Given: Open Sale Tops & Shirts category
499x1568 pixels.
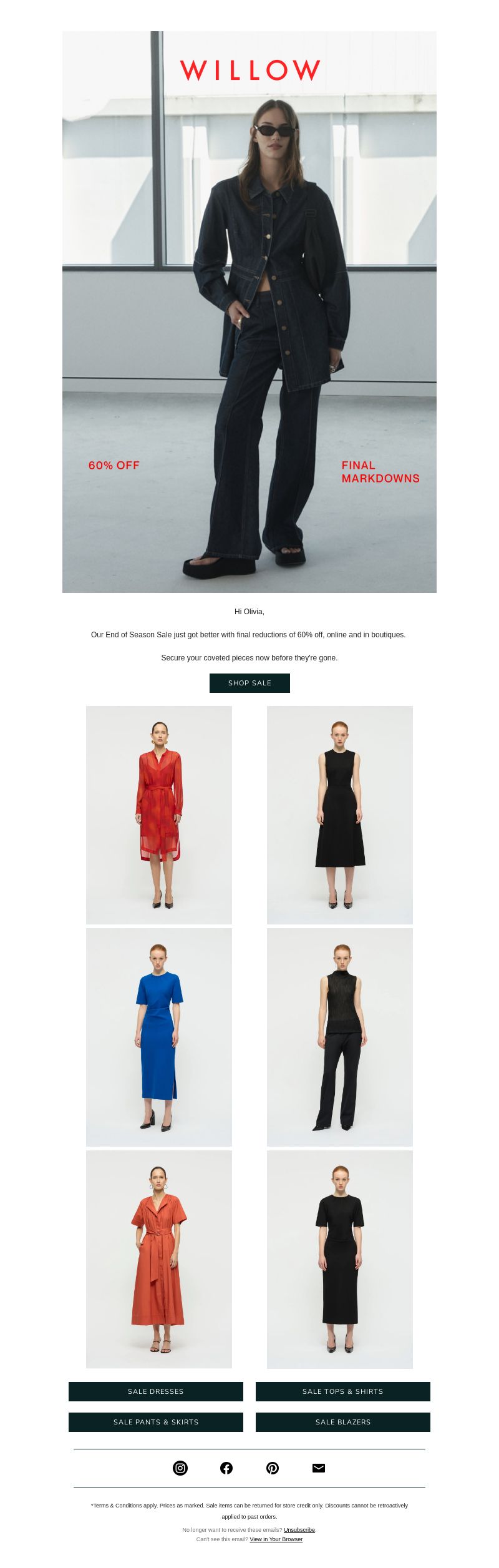Looking at the screenshot, I should 343,1391.
